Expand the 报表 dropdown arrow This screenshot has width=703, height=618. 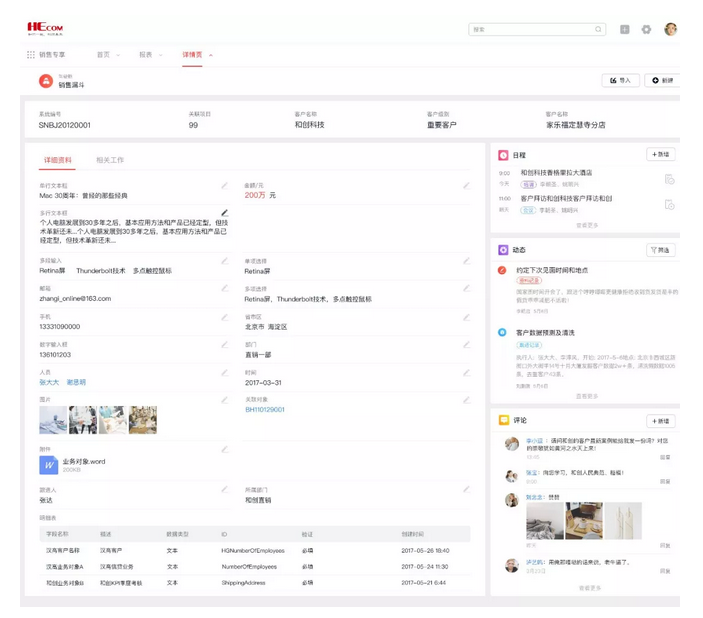[160, 55]
